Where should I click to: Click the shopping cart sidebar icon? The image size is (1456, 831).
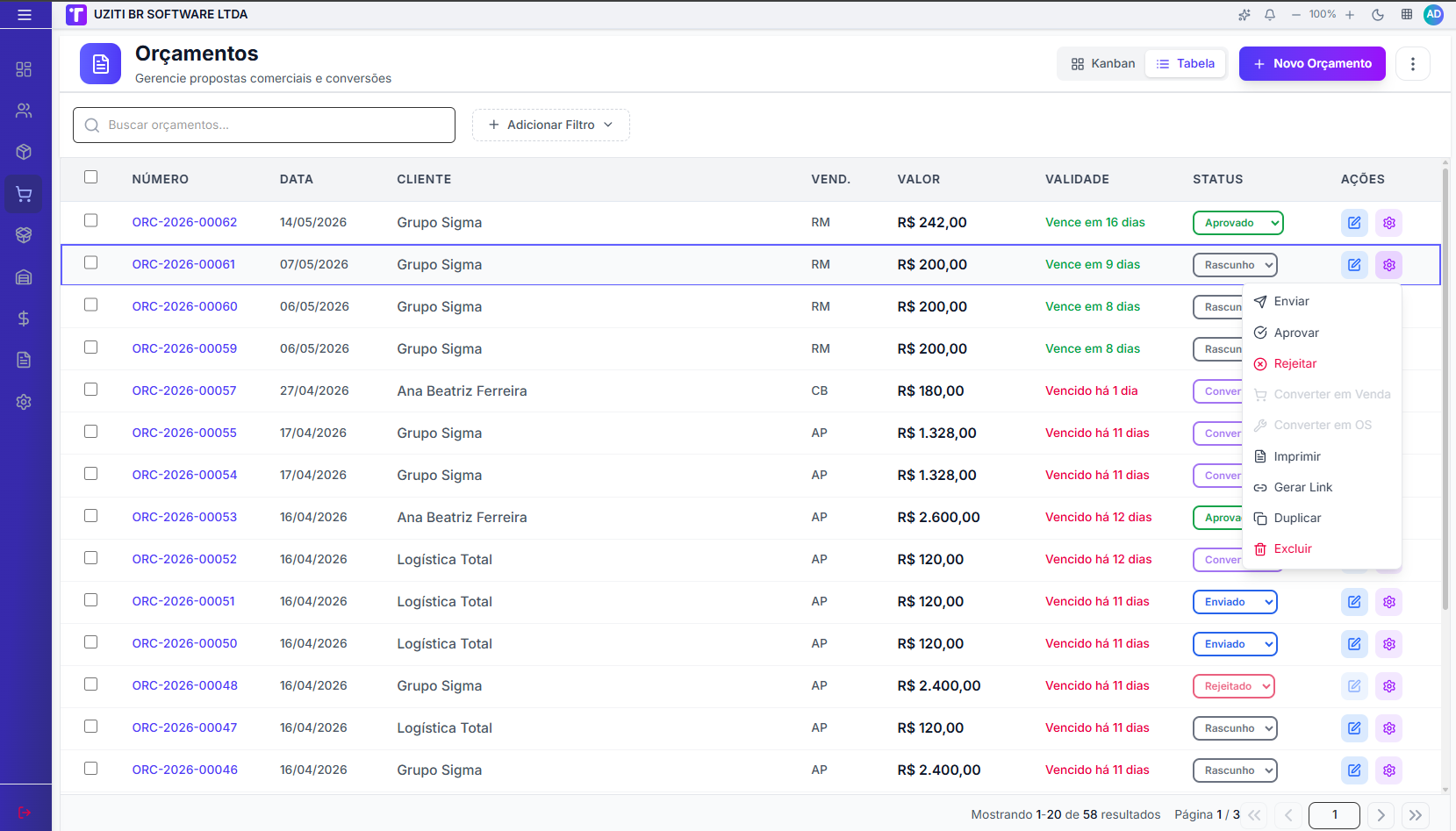[x=24, y=194]
